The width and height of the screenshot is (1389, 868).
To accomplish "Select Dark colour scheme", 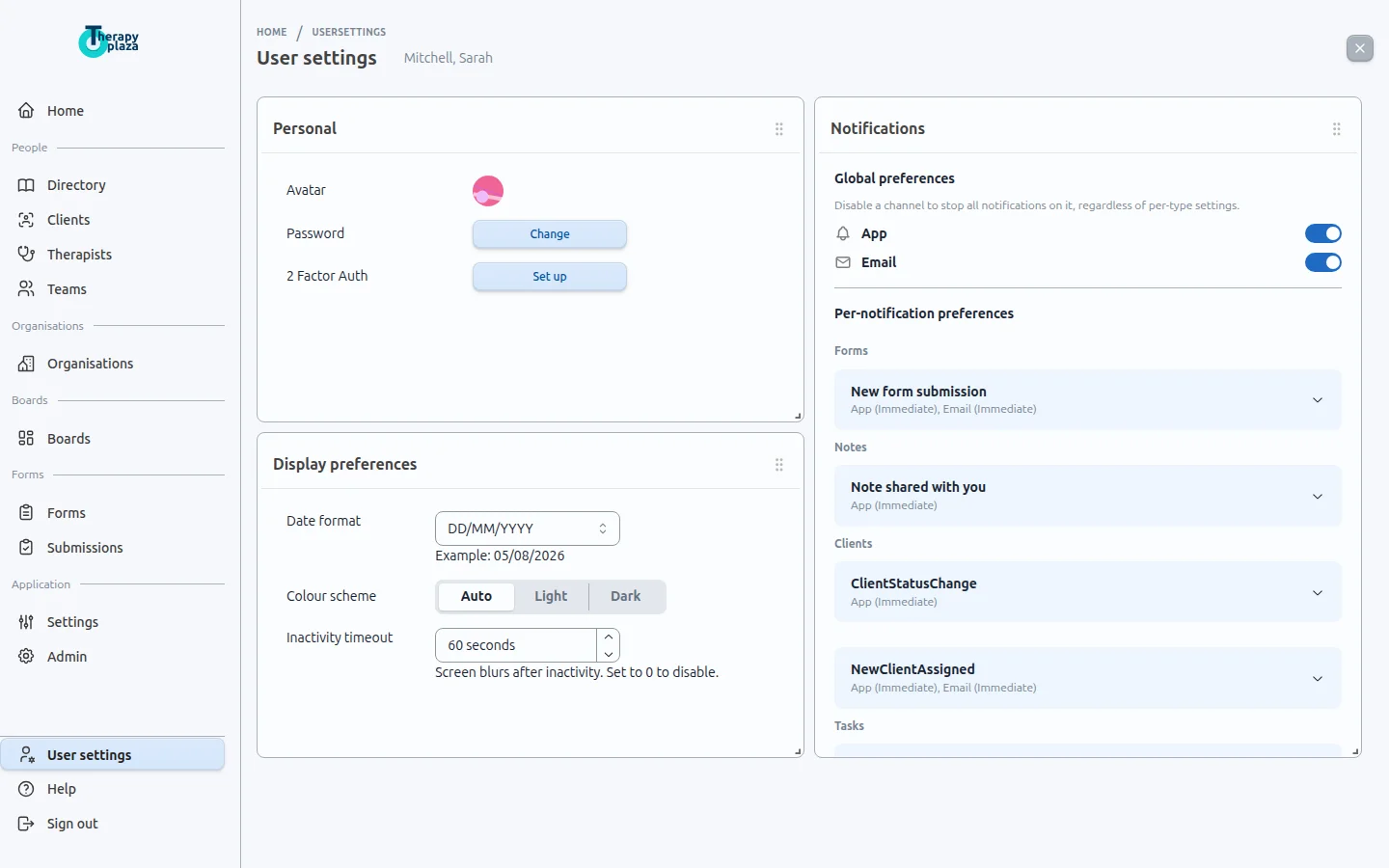I will coord(626,596).
